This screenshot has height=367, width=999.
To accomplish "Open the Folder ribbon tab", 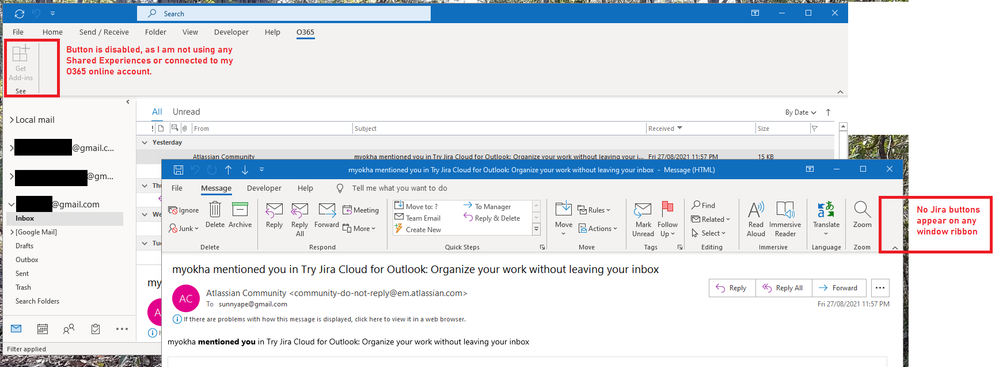I will coord(155,32).
